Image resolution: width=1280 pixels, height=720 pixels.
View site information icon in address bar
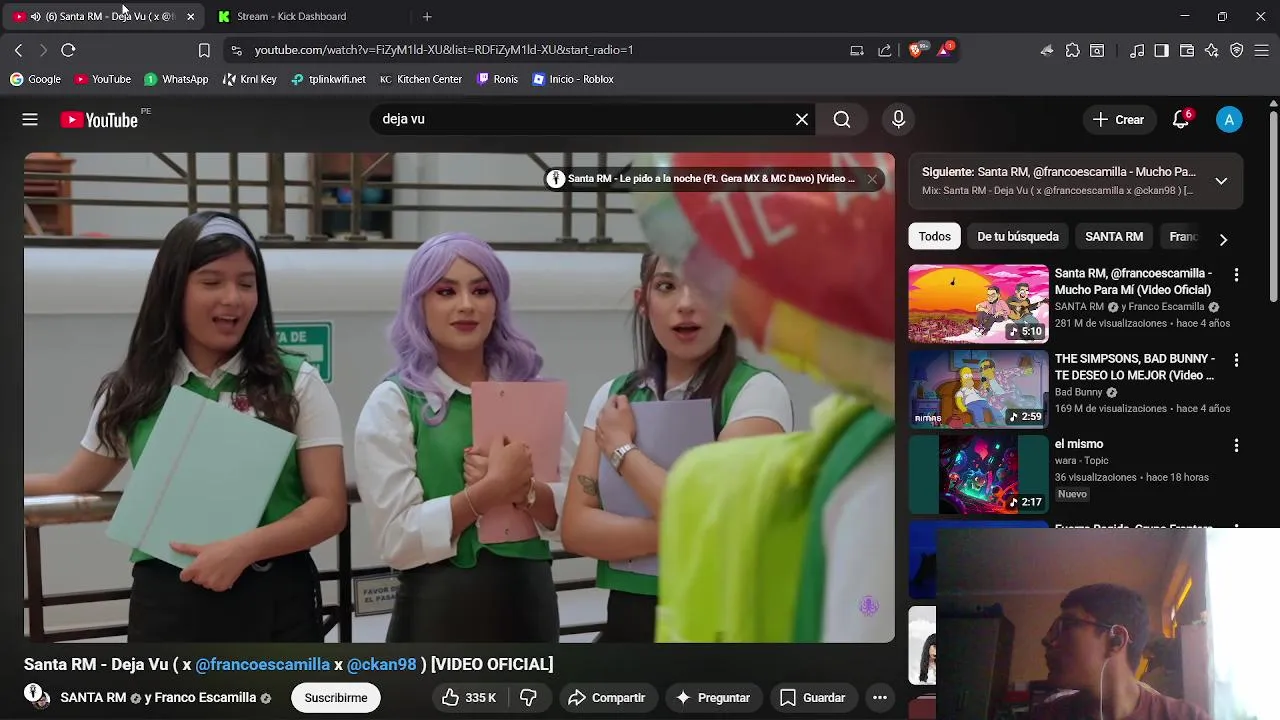click(236, 50)
